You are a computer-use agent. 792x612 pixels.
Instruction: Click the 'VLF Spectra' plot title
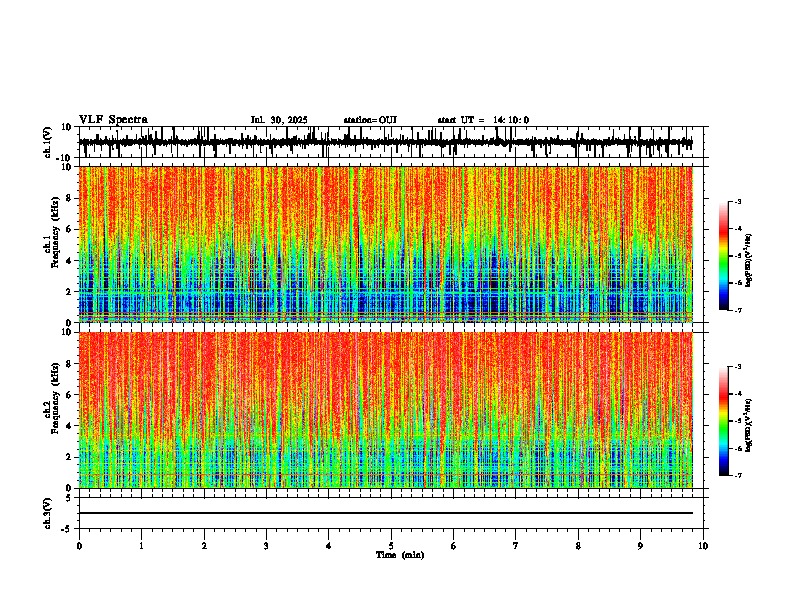[x=113, y=119]
